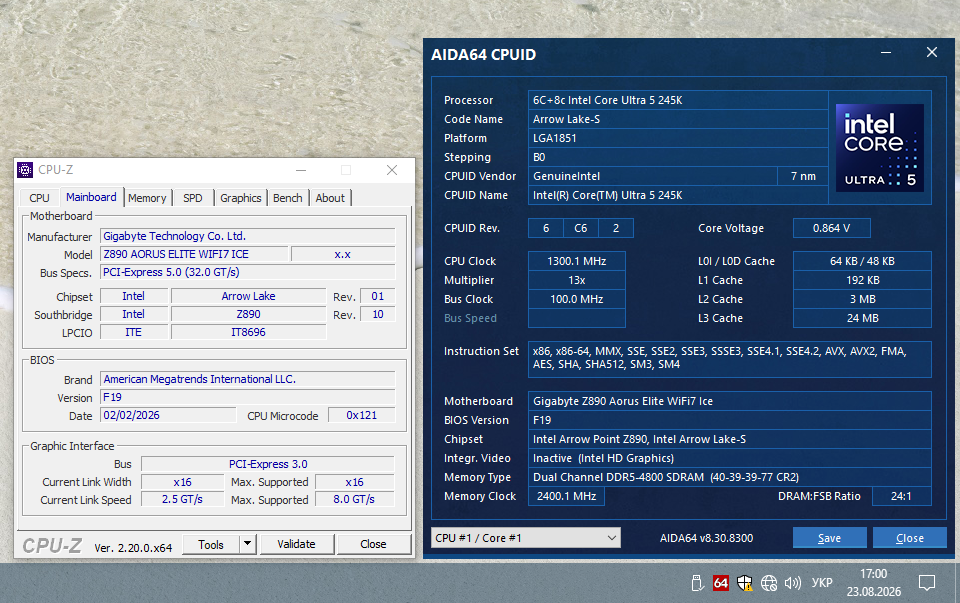This screenshot has height=603, width=960.
Task: Click the CPU-Z app icon in title bar
Action: click(x=25, y=170)
